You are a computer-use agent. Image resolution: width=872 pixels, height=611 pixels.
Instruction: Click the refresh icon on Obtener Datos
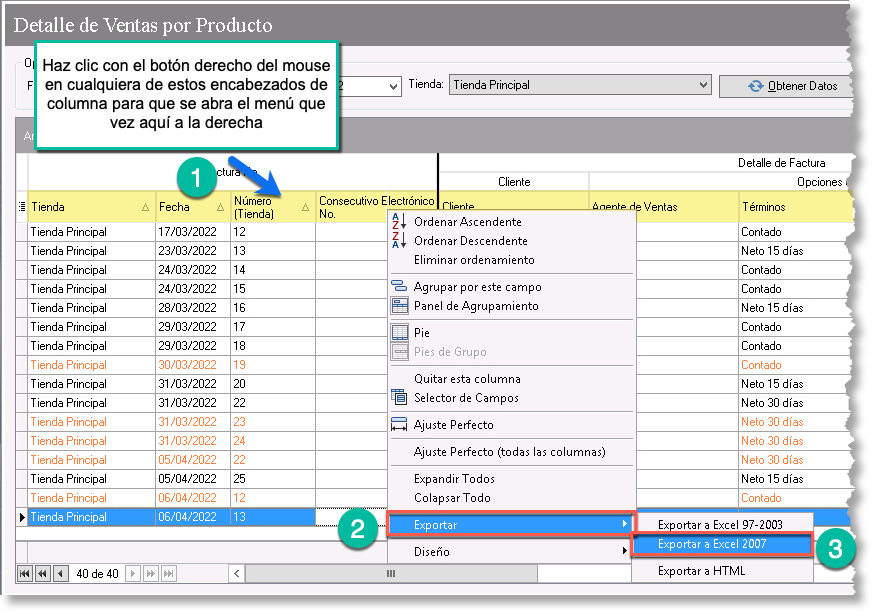[755, 86]
